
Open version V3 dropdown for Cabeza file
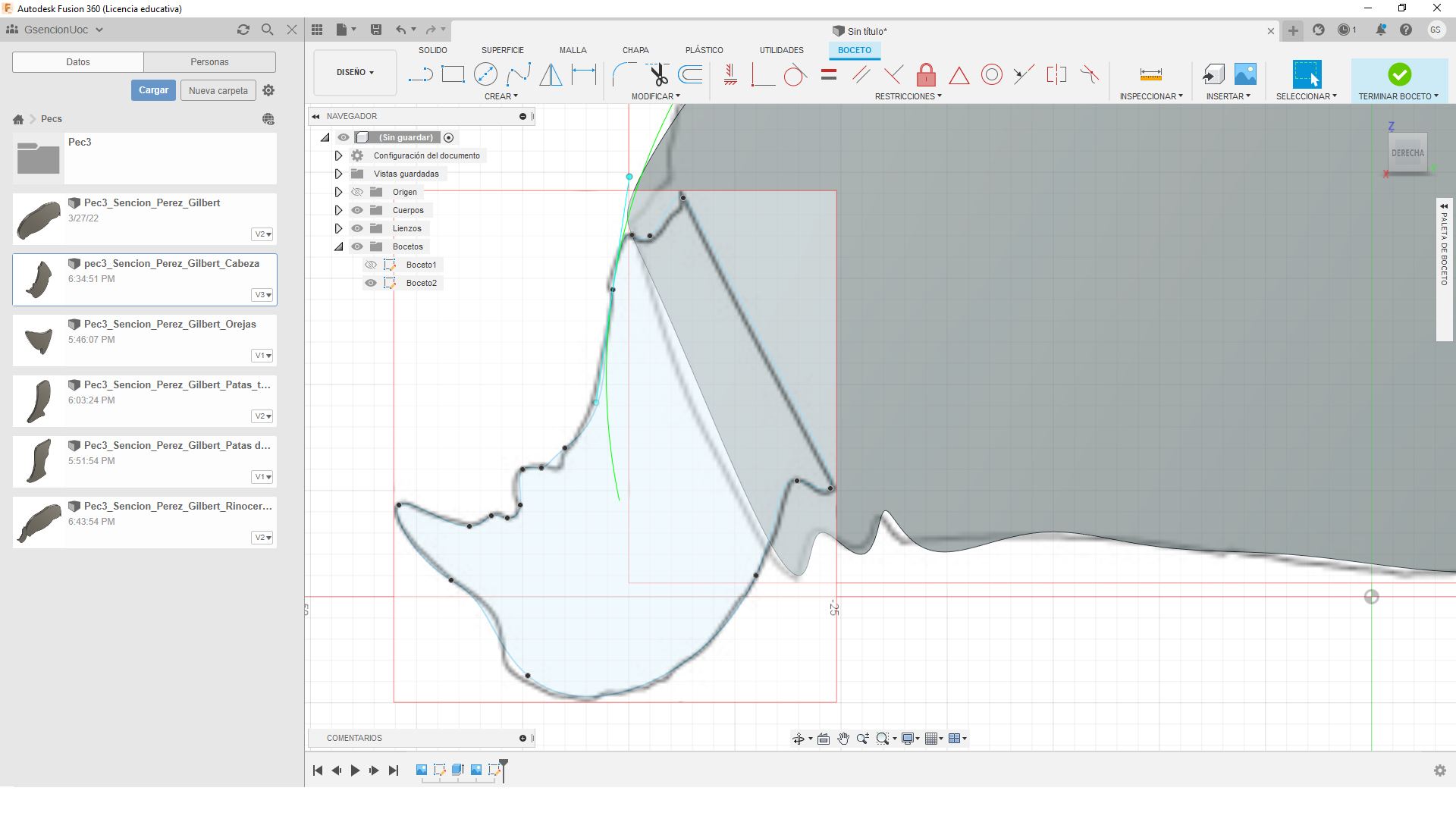(x=262, y=295)
